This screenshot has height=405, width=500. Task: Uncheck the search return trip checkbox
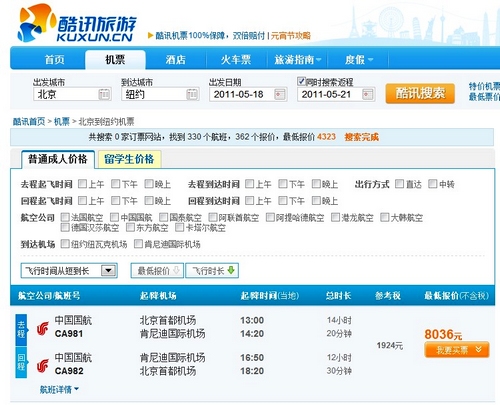coord(301,81)
